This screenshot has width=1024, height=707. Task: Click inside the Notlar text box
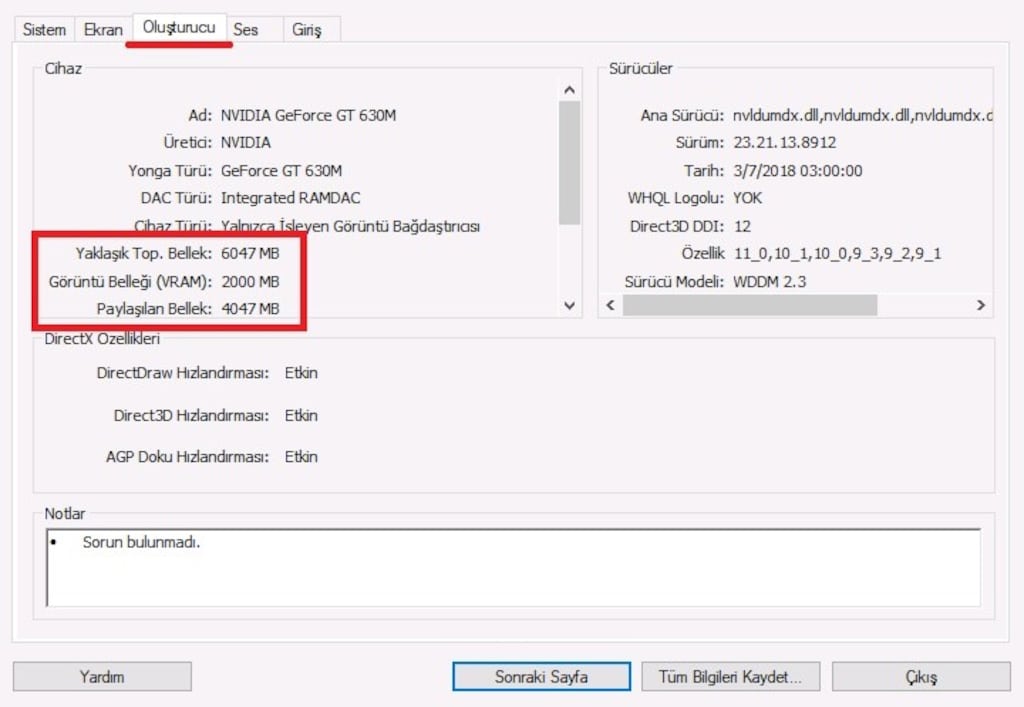point(513,567)
